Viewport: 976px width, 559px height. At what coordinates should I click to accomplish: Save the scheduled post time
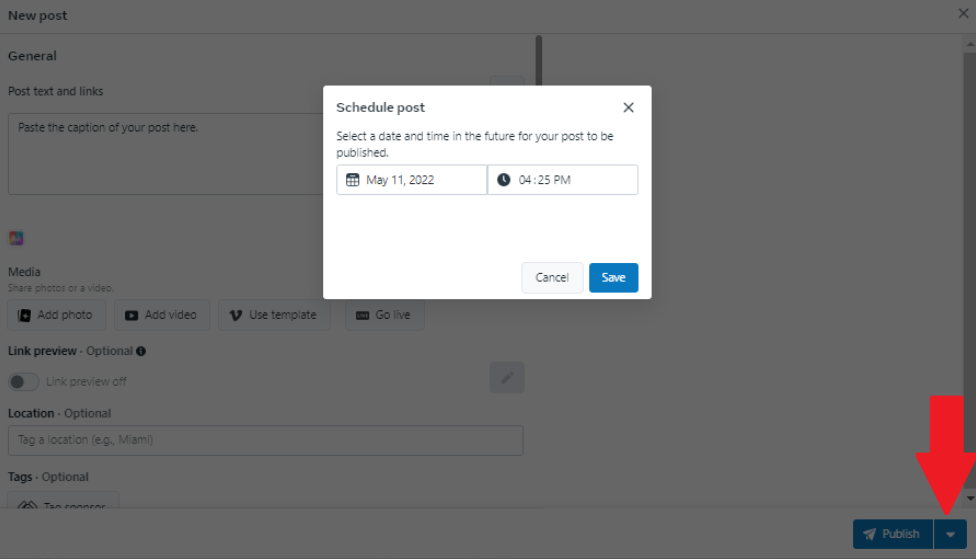pyautogui.click(x=613, y=277)
